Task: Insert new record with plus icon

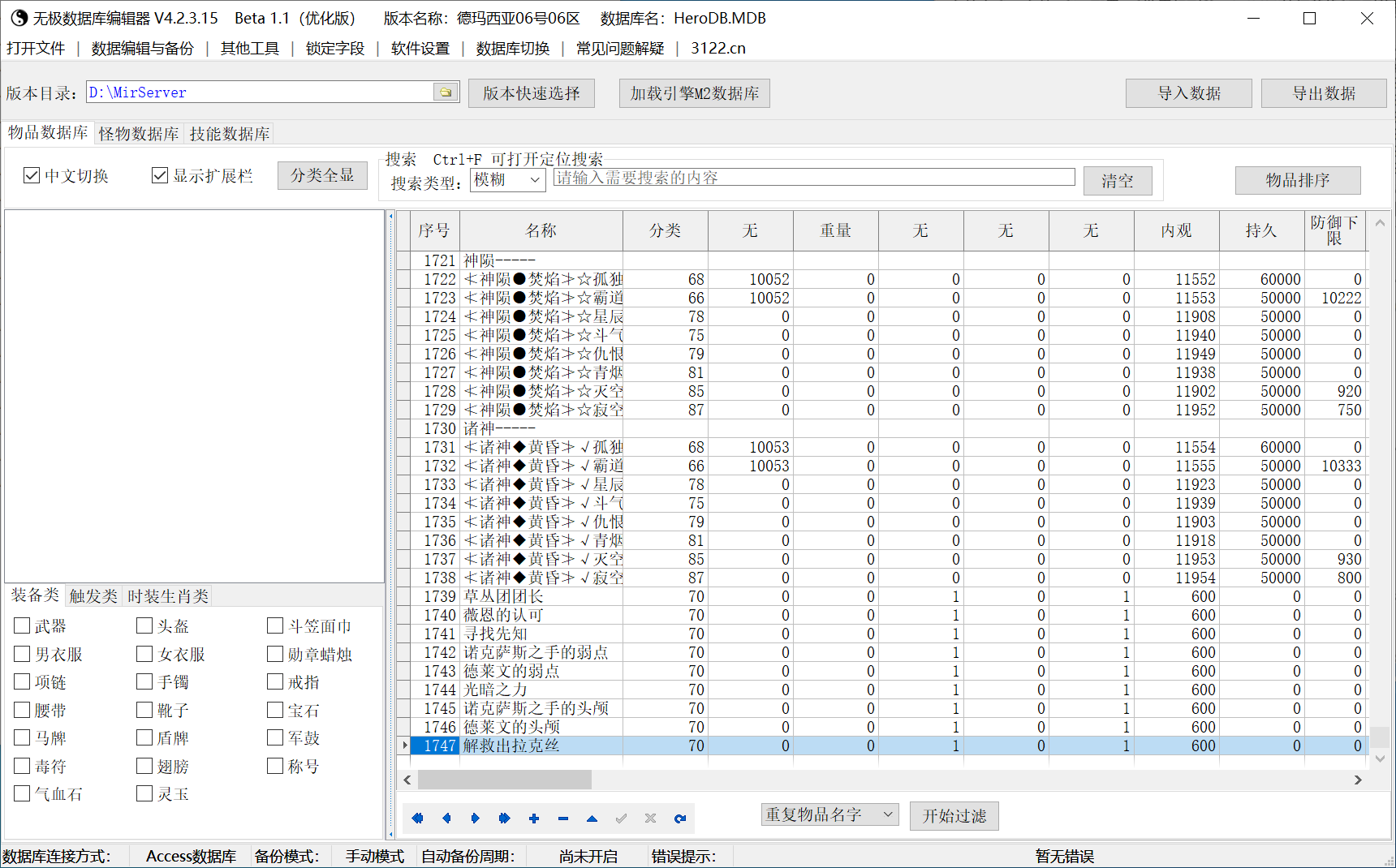Action: coord(534,819)
